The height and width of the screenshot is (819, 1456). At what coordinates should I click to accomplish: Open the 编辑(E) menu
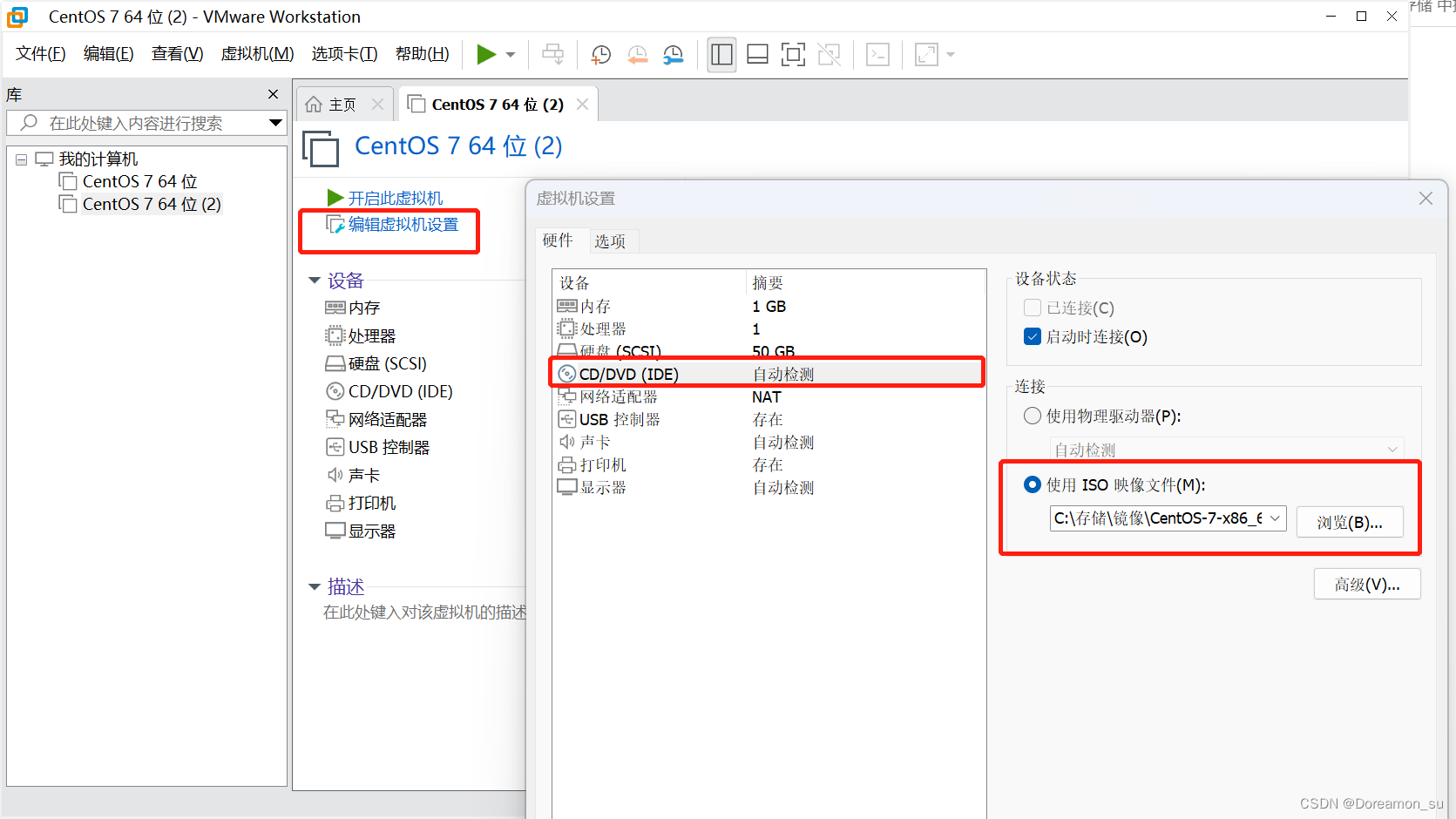tap(109, 54)
